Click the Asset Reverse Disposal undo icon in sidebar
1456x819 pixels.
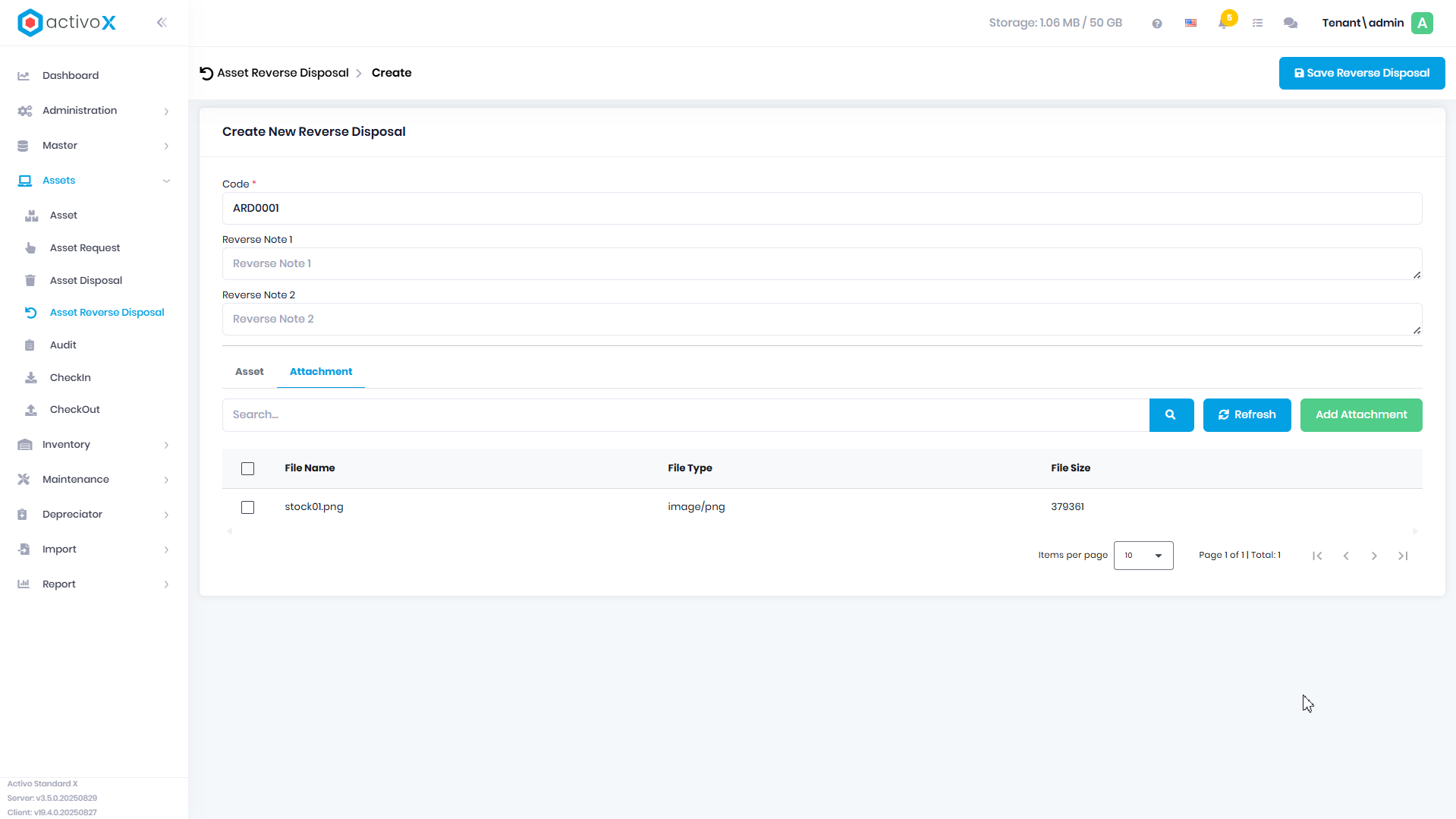(30, 313)
